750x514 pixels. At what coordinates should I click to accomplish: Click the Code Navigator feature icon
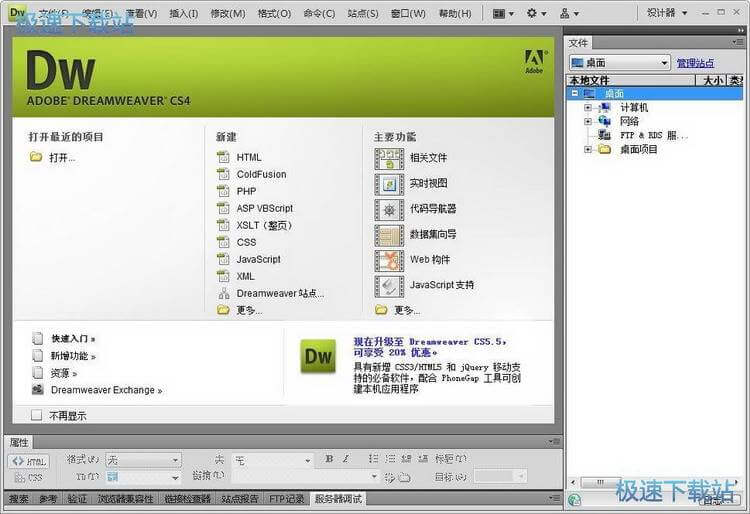click(x=389, y=209)
